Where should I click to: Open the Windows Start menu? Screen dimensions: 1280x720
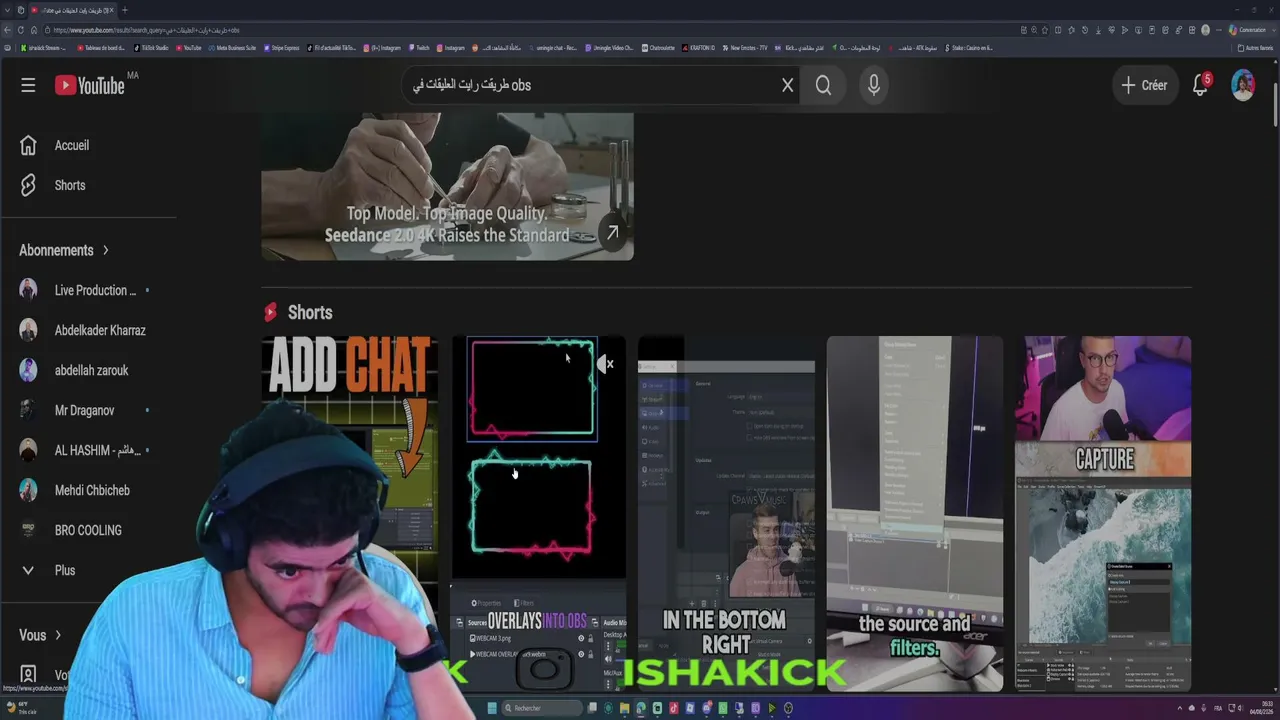492,708
